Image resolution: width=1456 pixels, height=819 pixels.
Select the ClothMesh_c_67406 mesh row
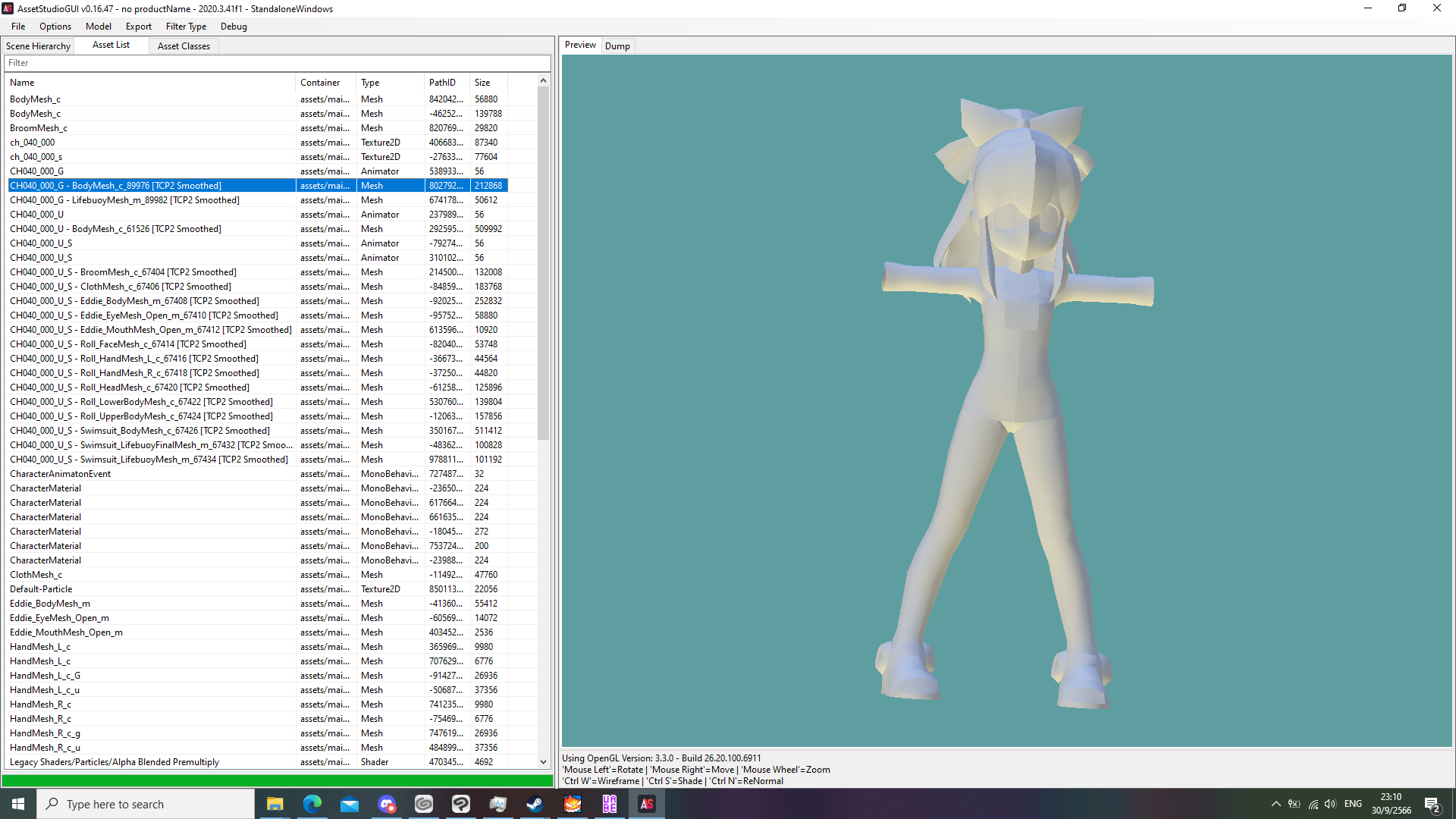pyautogui.click(x=258, y=287)
